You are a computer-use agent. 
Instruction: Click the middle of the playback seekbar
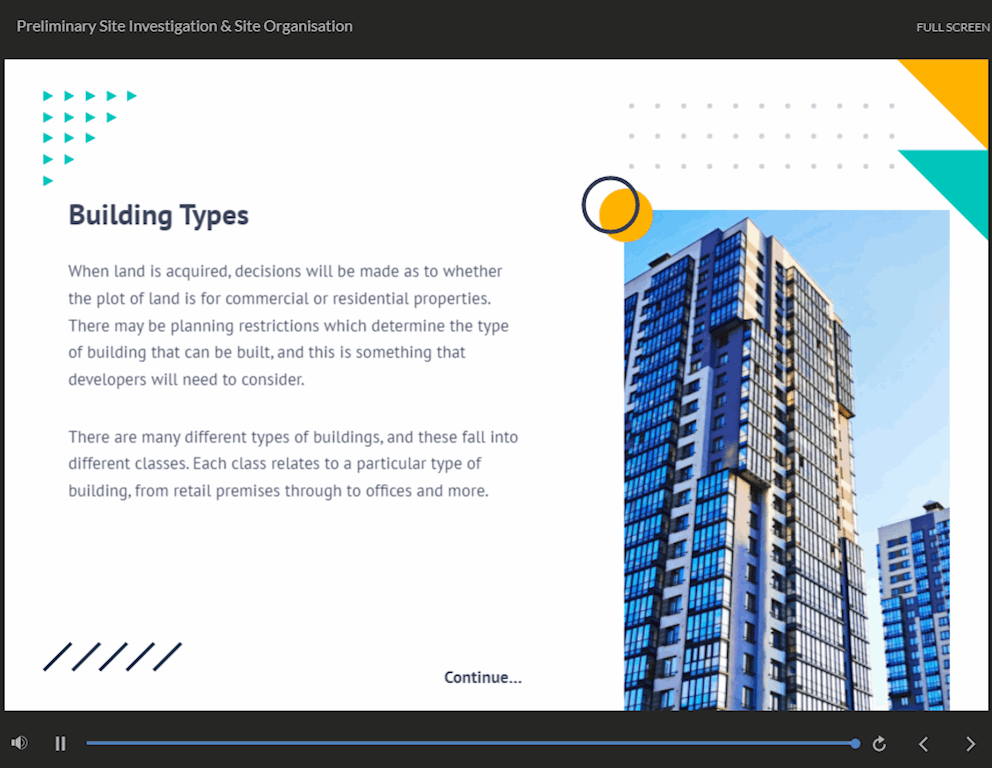coord(471,743)
